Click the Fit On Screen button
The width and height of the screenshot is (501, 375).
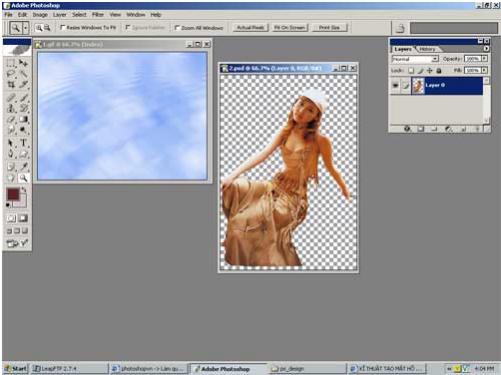[x=289, y=28]
